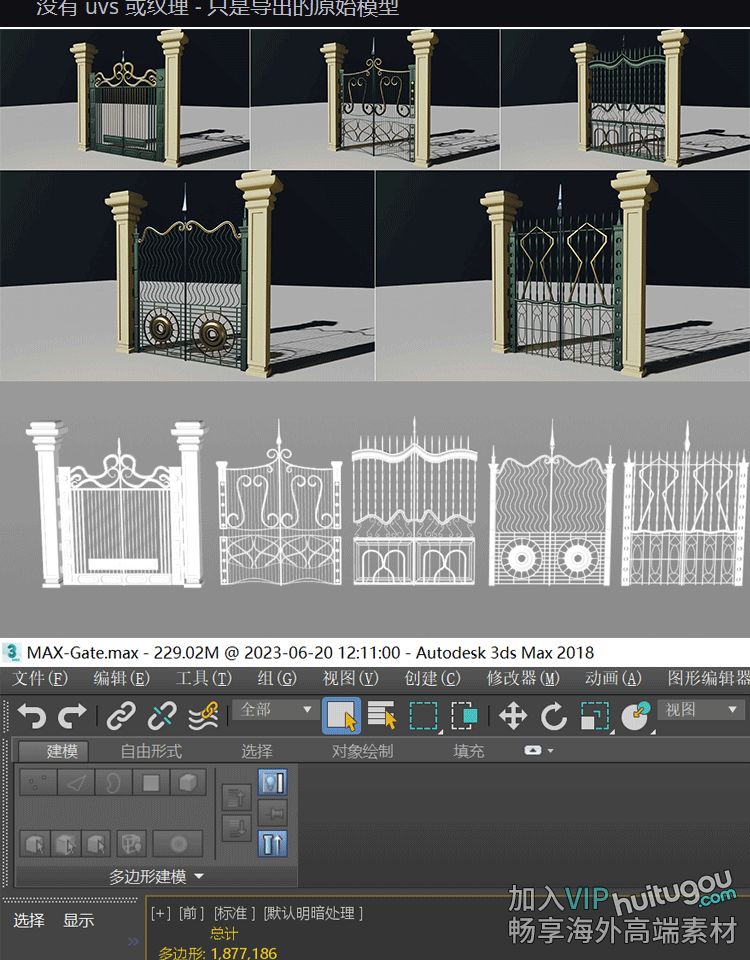Viewport: 750px width, 960px height.
Task: Switch to the 自由形式 ribbon tab
Action: click(151, 751)
